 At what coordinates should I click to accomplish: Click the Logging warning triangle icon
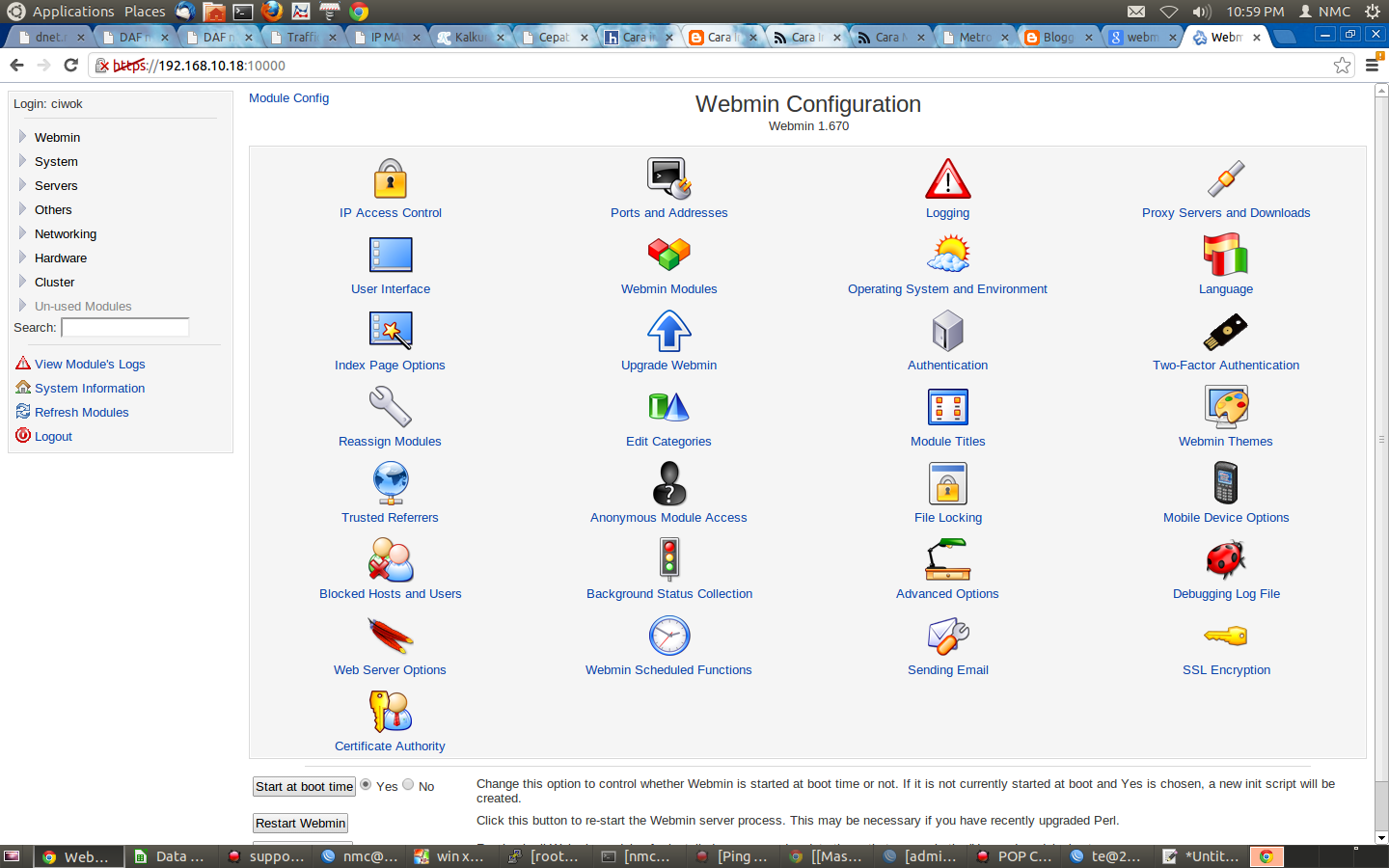[x=947, y=178]
